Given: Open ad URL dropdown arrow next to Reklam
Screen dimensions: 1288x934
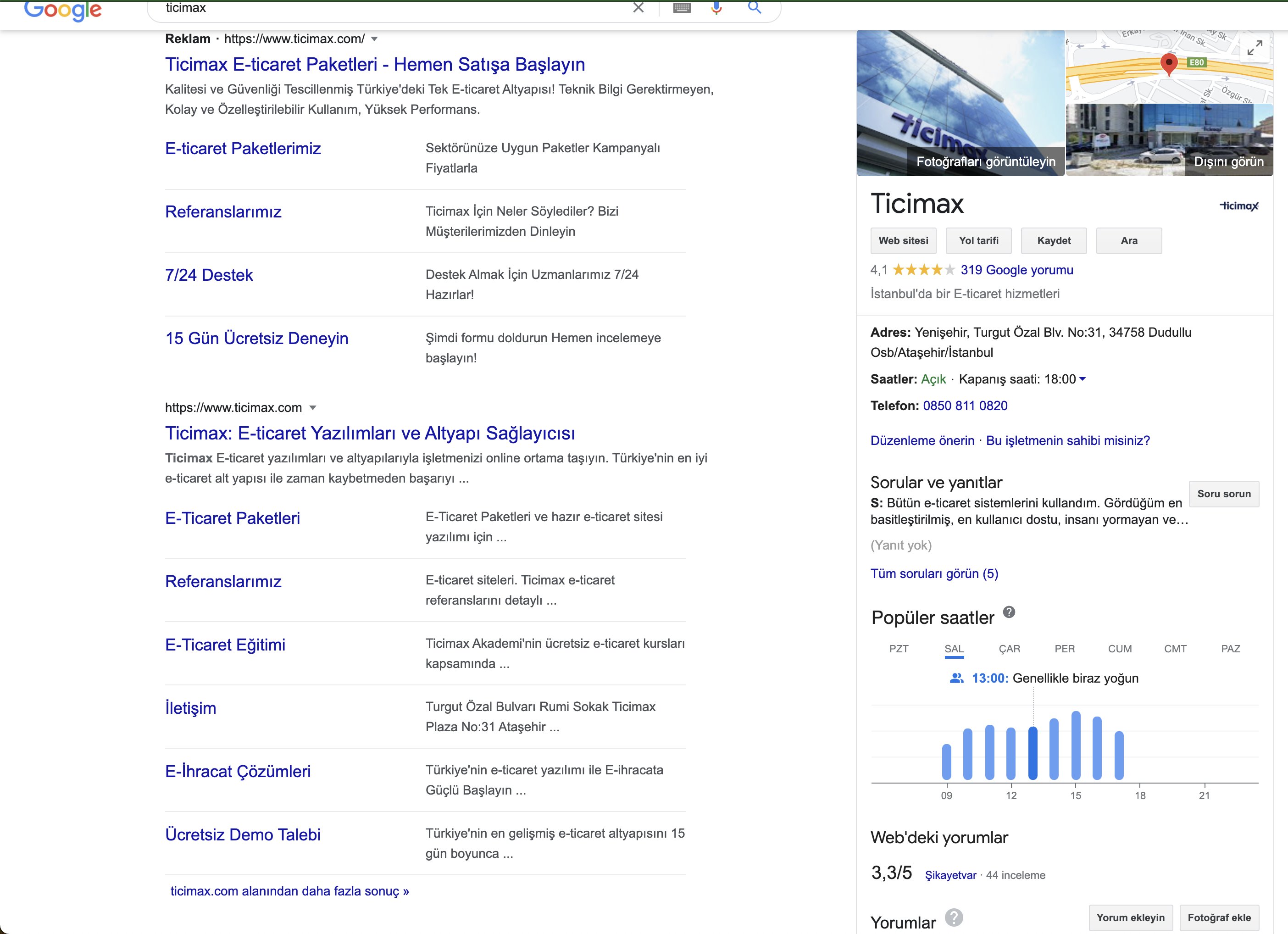Looking at the screenshot, I should pos(374,39).
